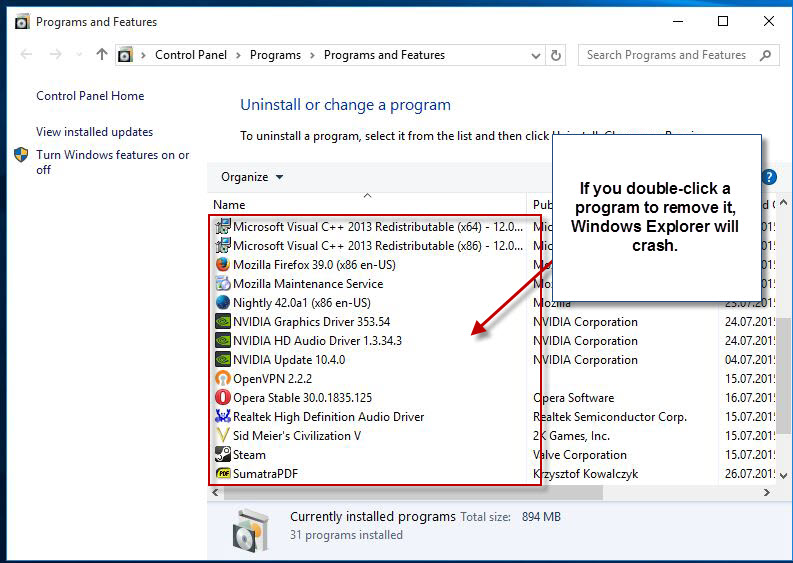The height and width of the screenshot is (563, 793).
Task: Go up one level with the up arrow
Action: click(102, 54)
